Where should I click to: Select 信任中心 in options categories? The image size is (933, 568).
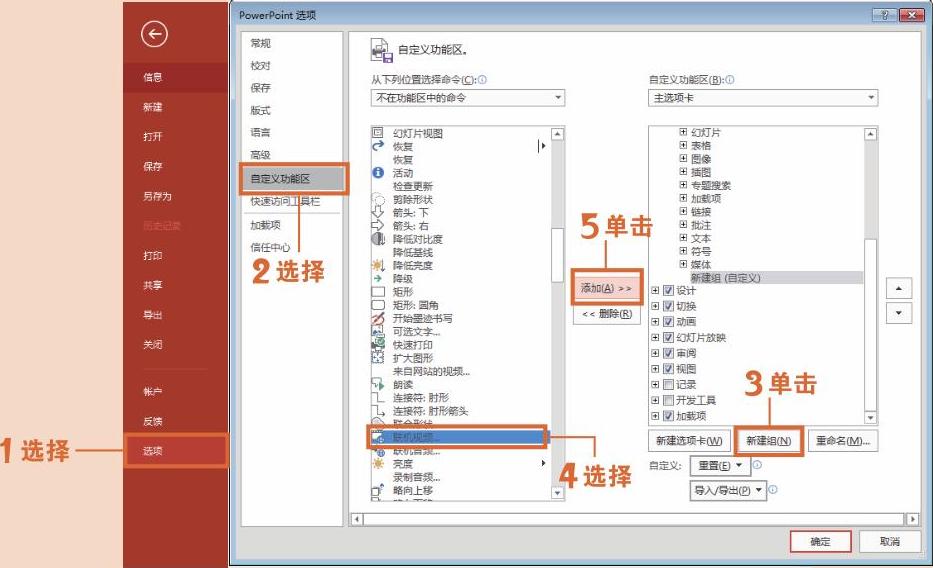[270, 247]
